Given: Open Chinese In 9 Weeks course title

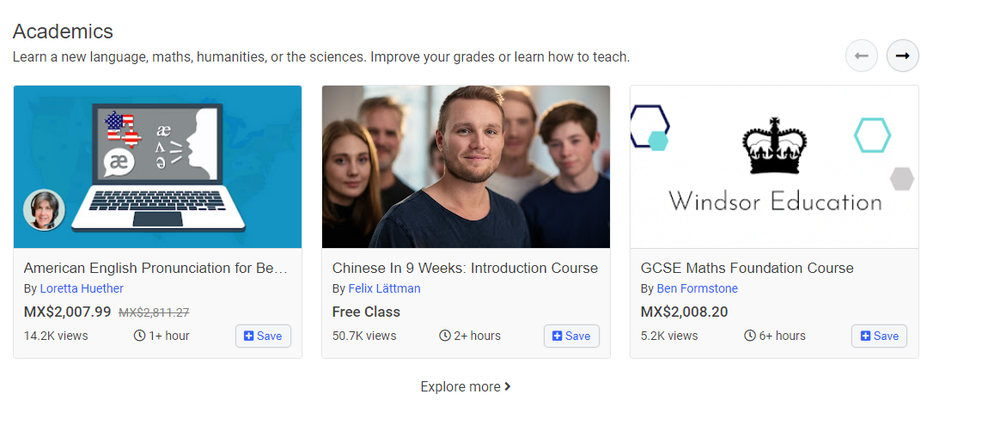Looking at the screenshot, I should coord(464,268).
